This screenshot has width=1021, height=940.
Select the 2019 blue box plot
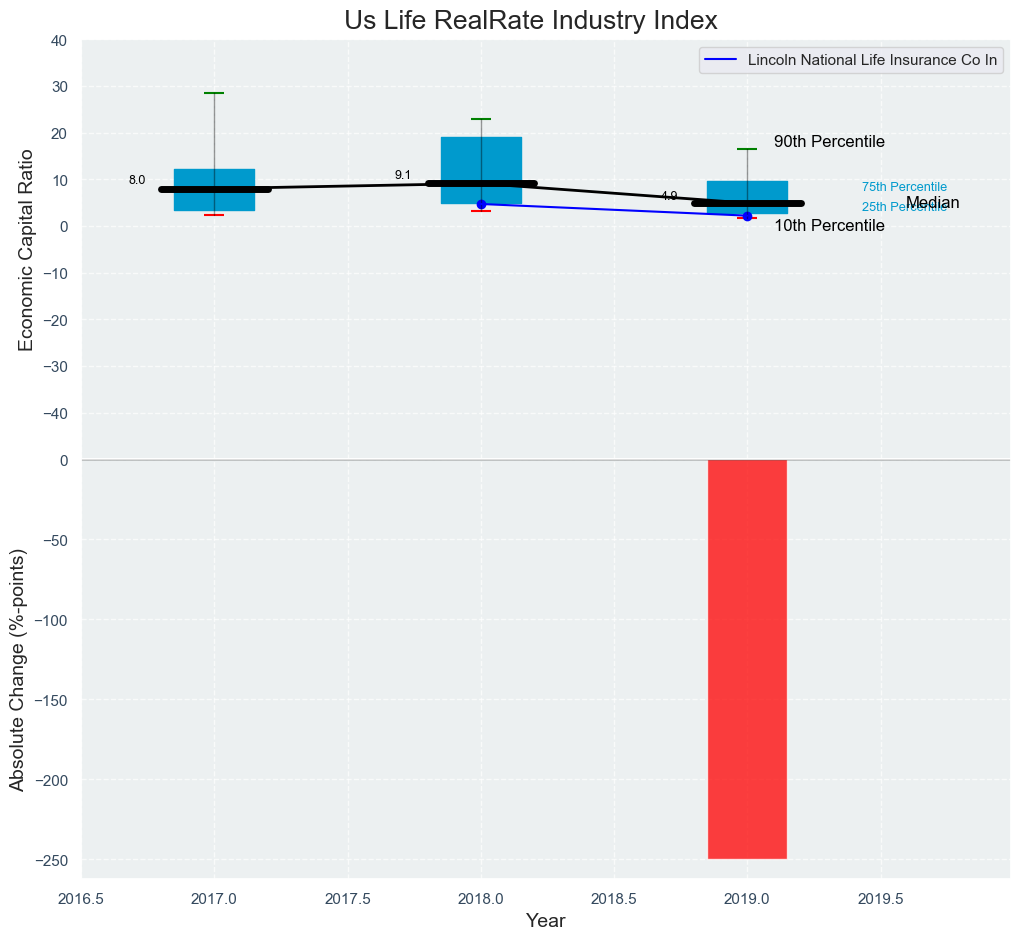(x=747, y=192)
